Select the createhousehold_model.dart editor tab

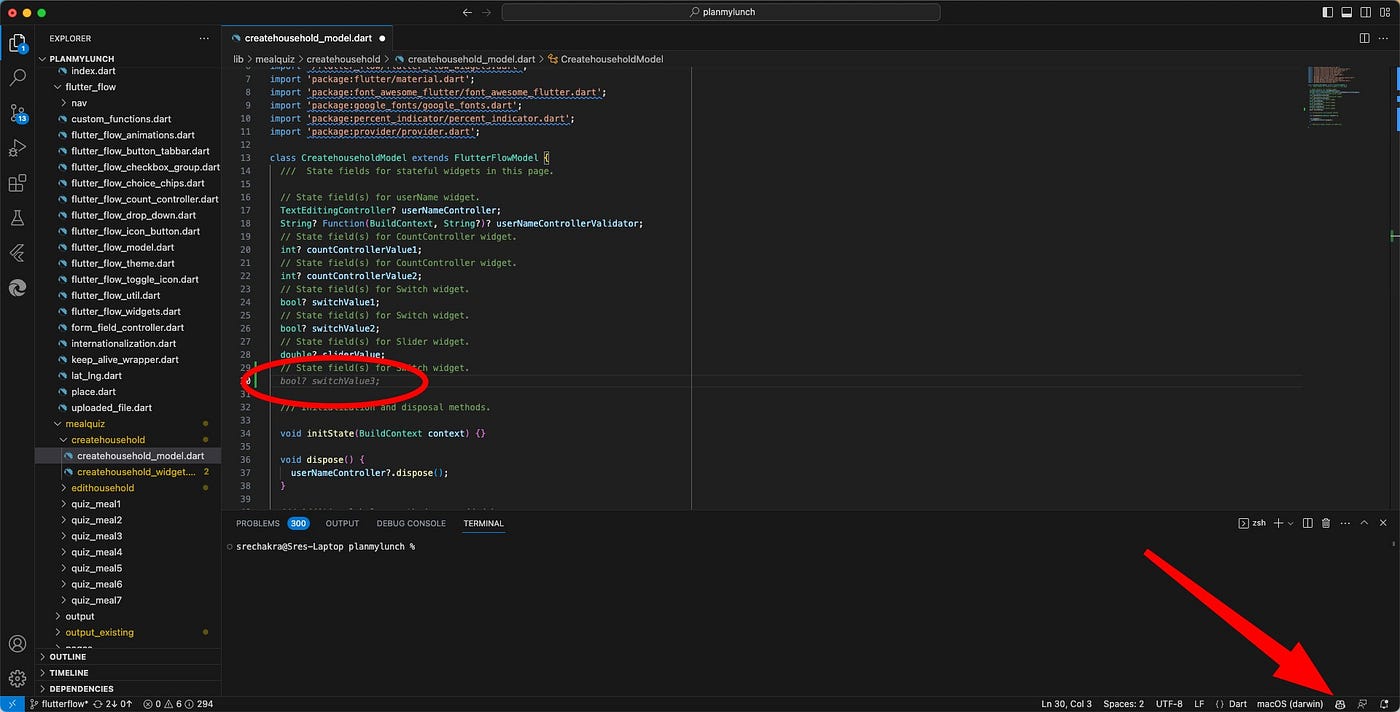coord(309,38)
